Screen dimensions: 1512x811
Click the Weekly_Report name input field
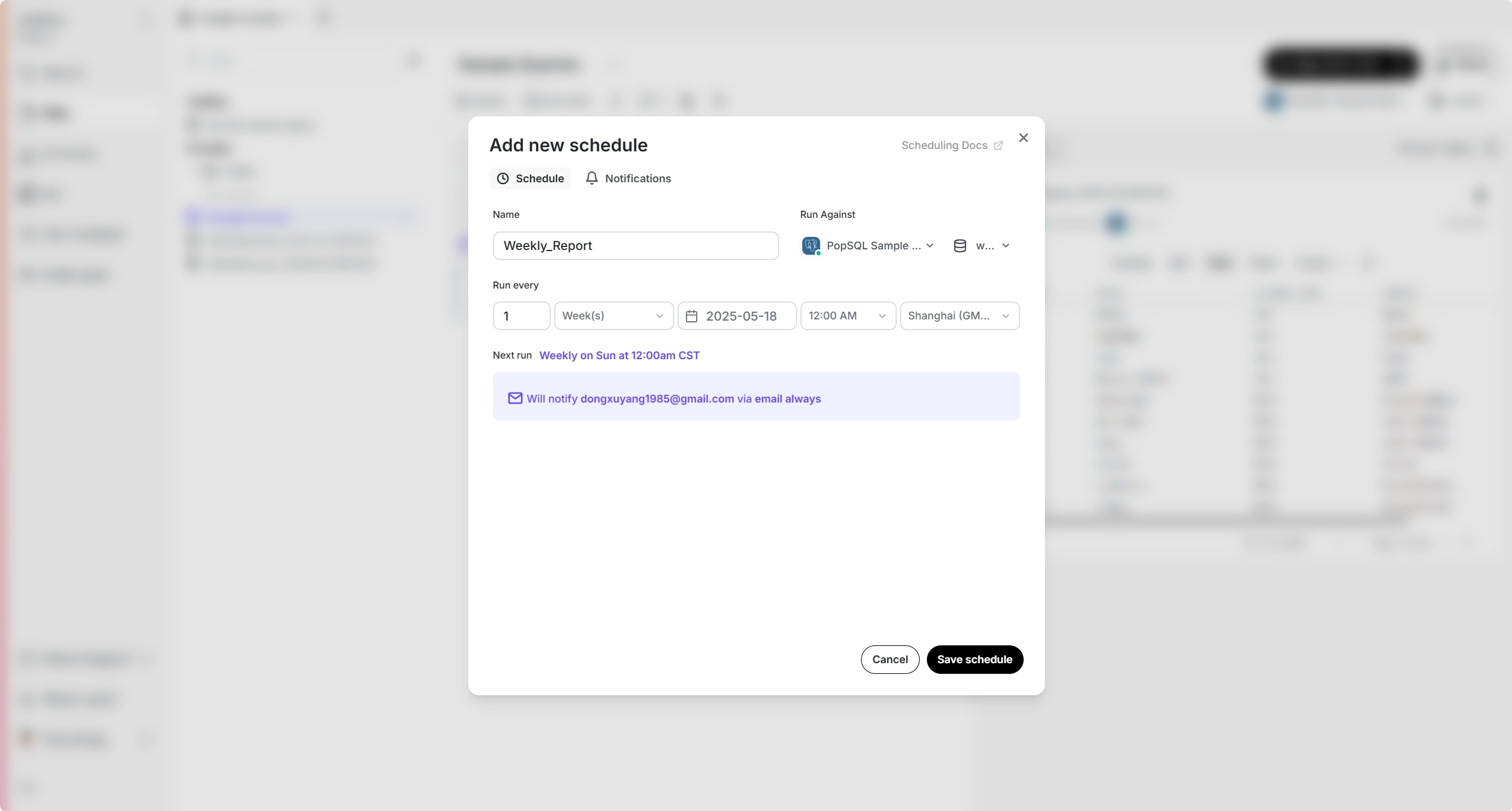pos(635,246)
